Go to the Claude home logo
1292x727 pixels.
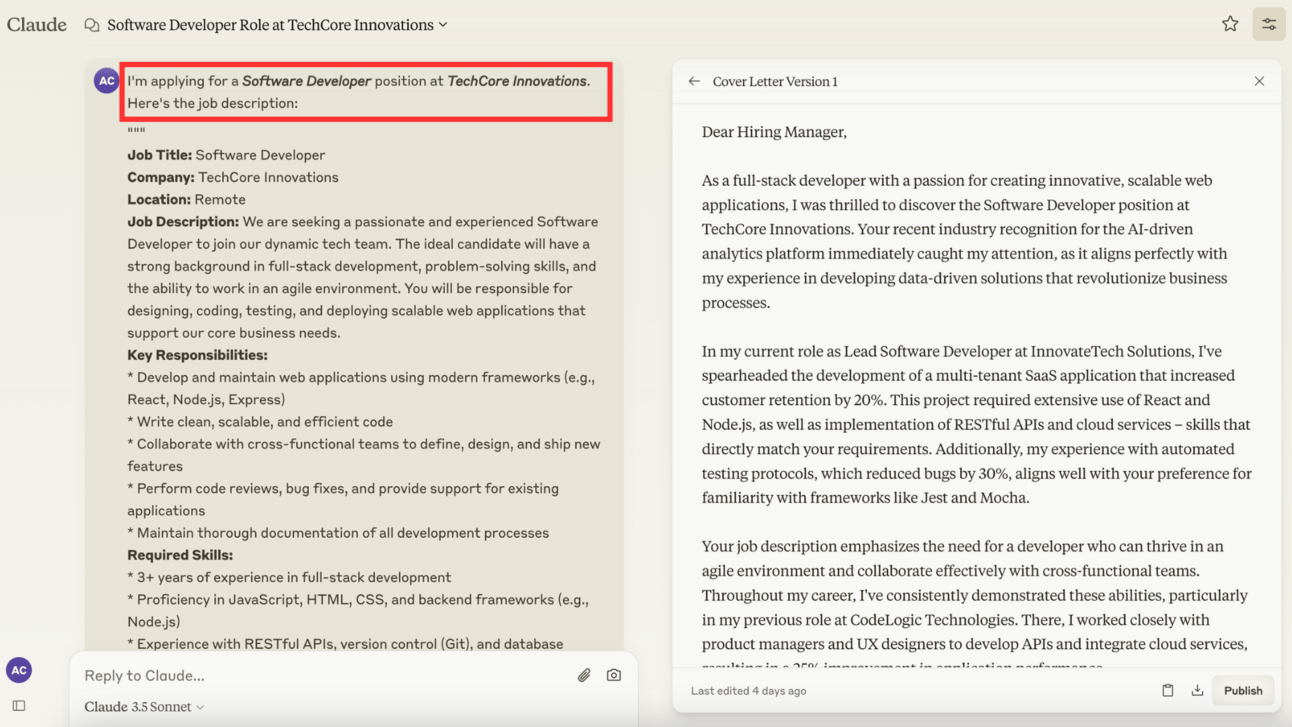pos(37,24)
